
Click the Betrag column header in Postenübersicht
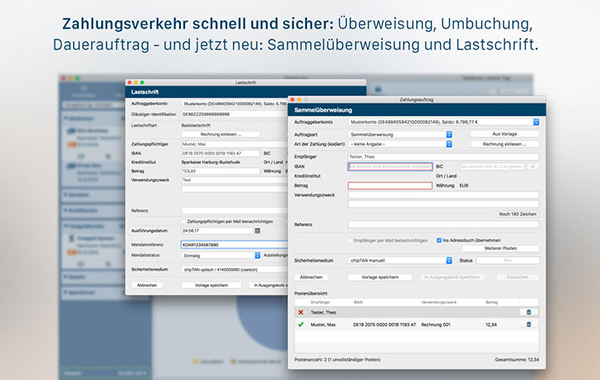pyautogui.click(x=491, y=302)
